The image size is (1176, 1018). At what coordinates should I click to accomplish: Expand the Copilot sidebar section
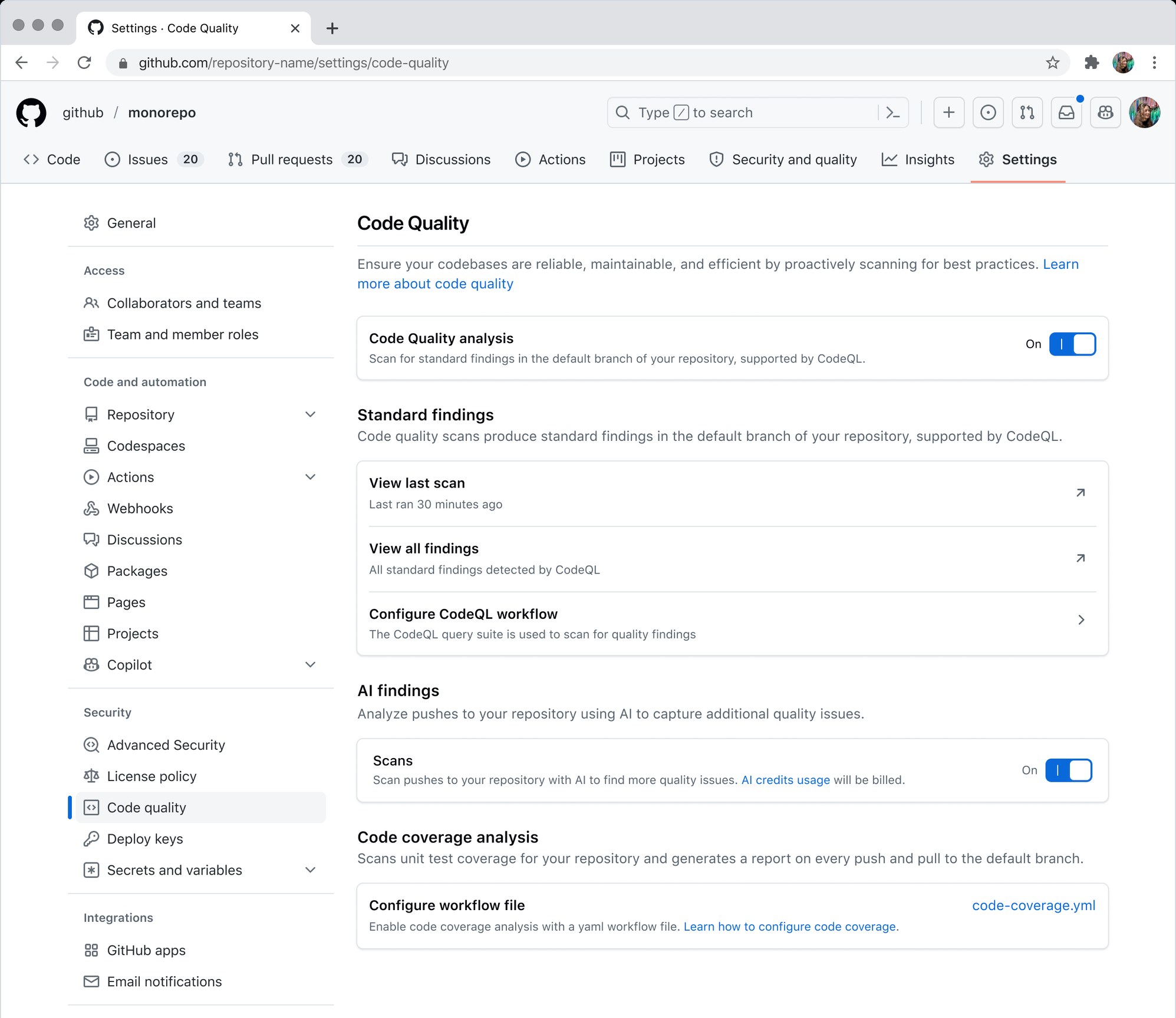coord(311,664)
